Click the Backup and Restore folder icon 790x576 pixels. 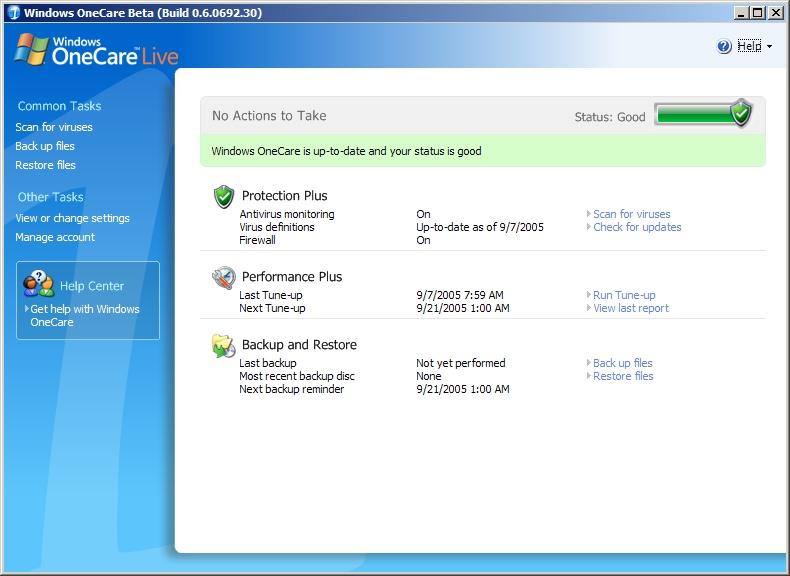coord(224,346)
